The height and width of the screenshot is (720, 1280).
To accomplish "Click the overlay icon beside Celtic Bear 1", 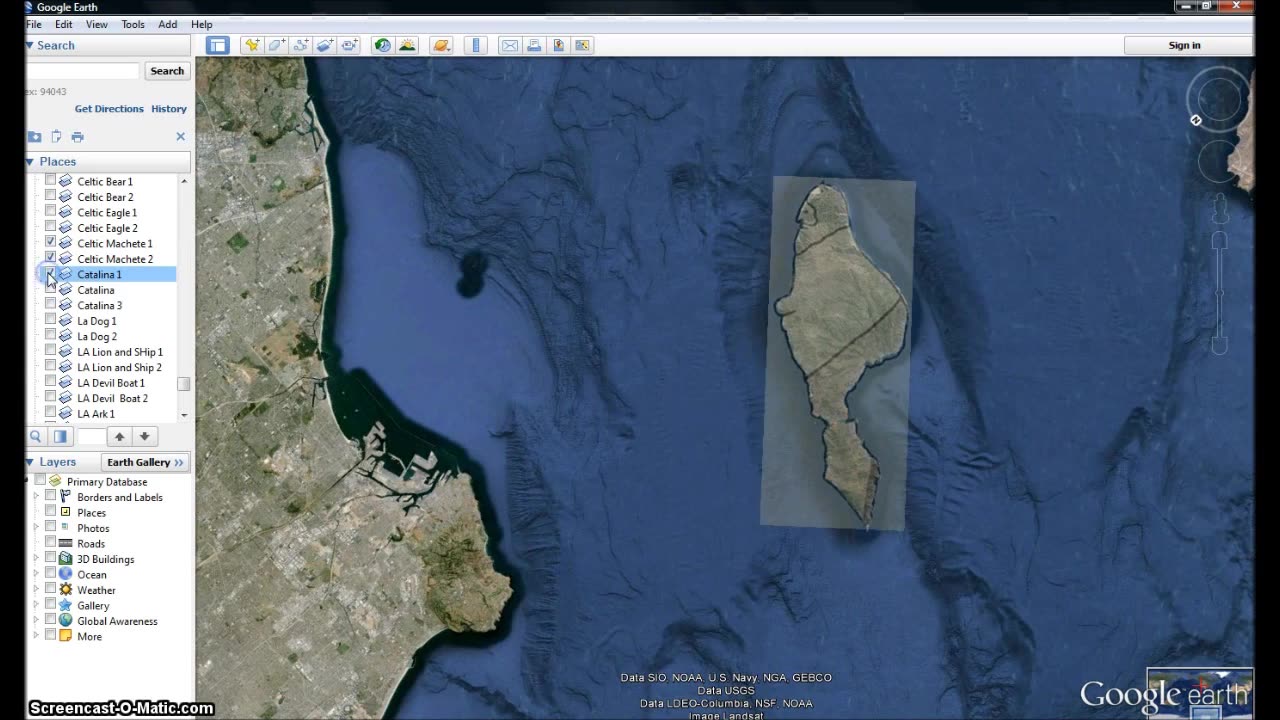I will [65, 181].
